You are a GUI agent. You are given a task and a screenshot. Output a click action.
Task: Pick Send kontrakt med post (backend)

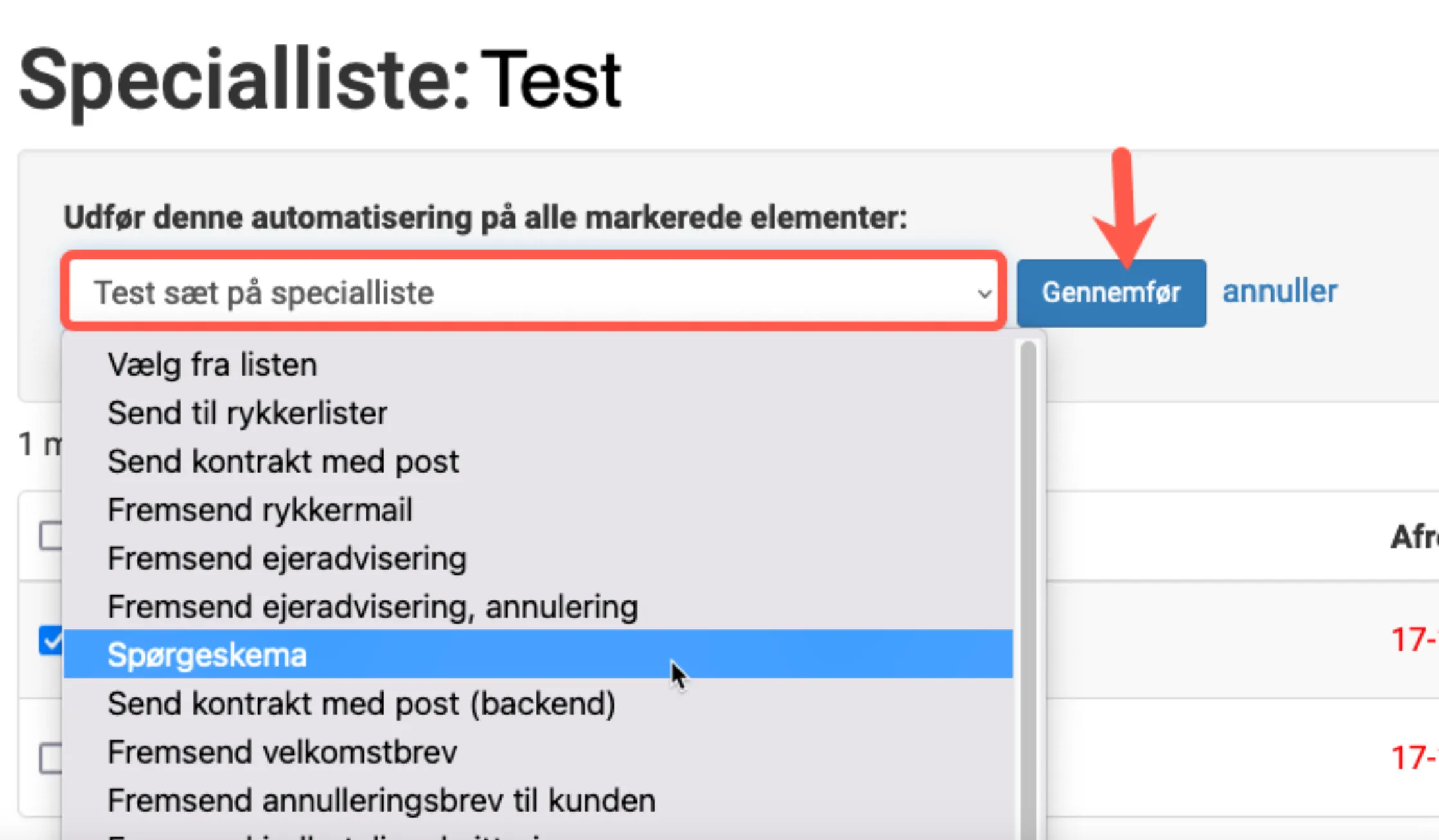point(360,703)
